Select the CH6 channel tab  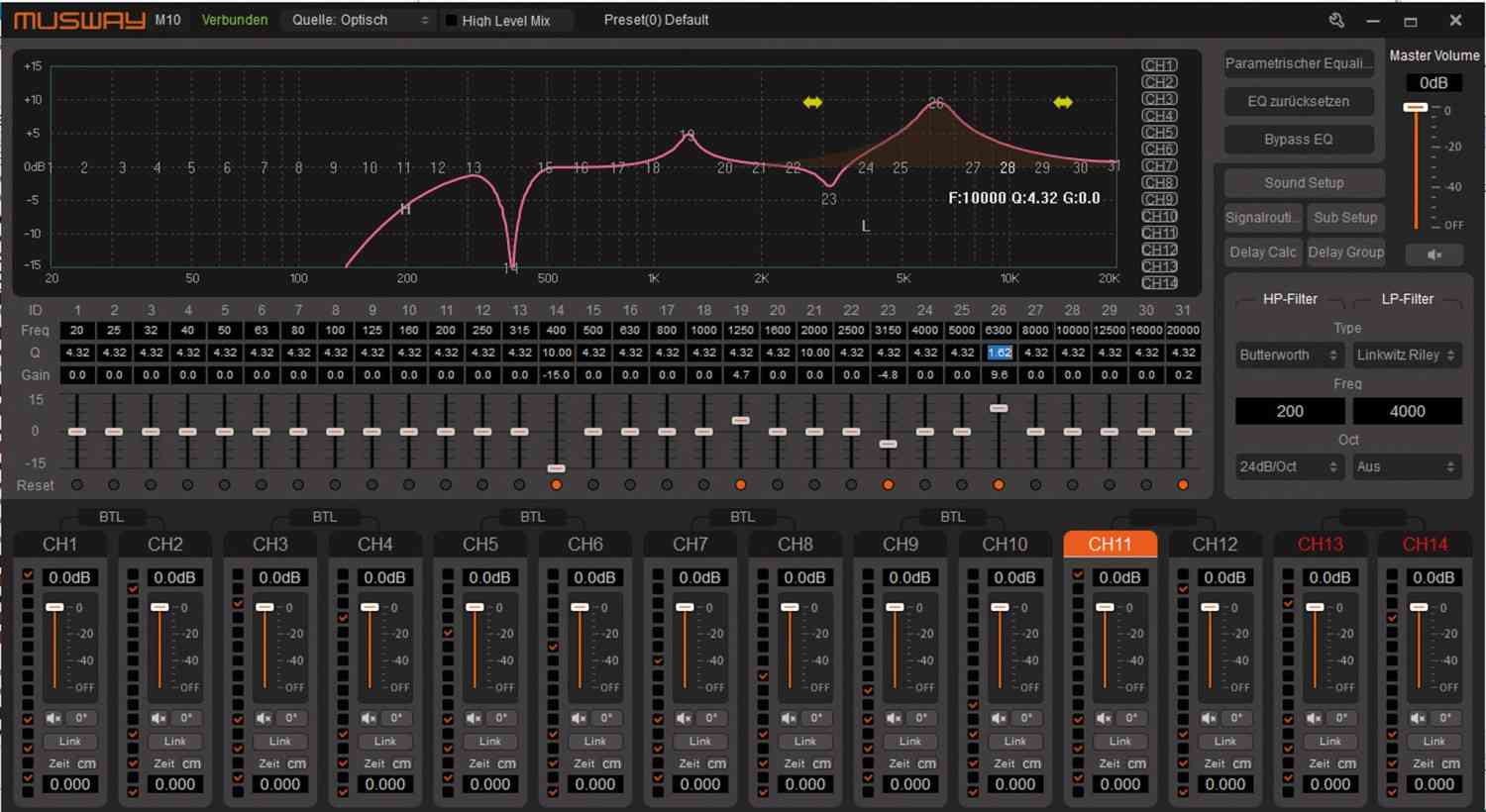pyautogui.click(x=584, y=544)
